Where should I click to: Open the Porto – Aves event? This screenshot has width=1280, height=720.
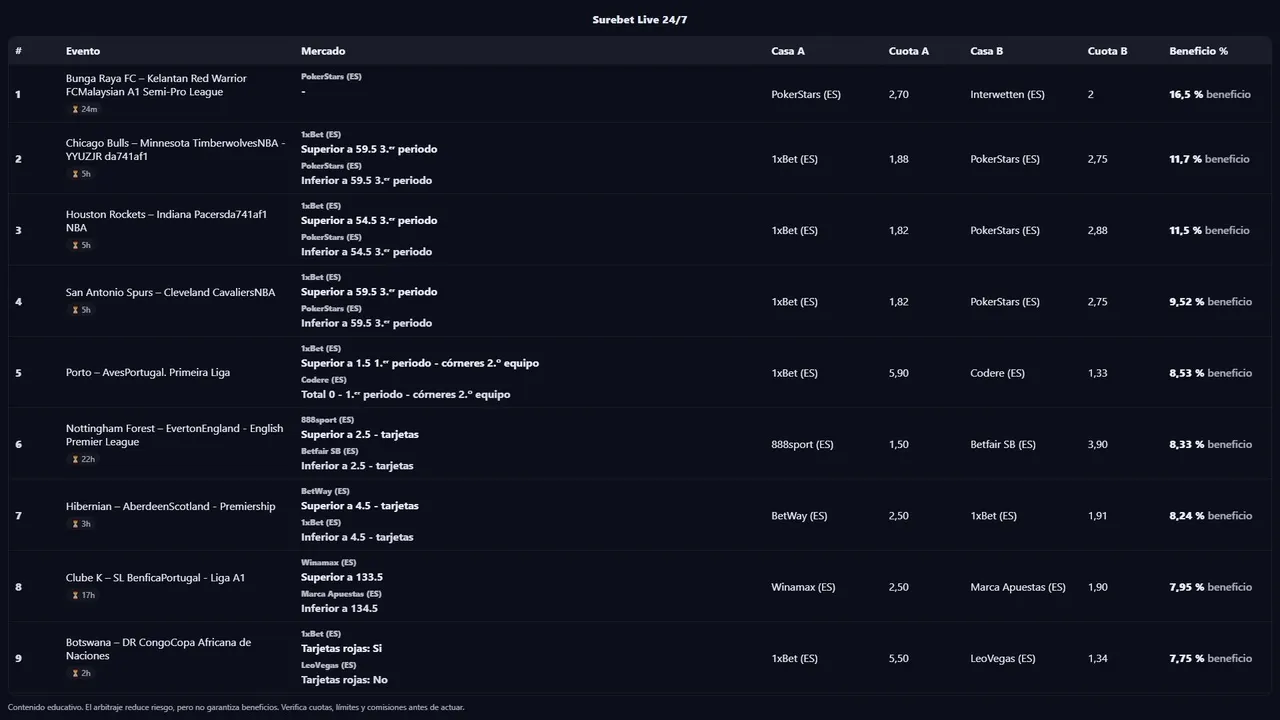point(148,373)
